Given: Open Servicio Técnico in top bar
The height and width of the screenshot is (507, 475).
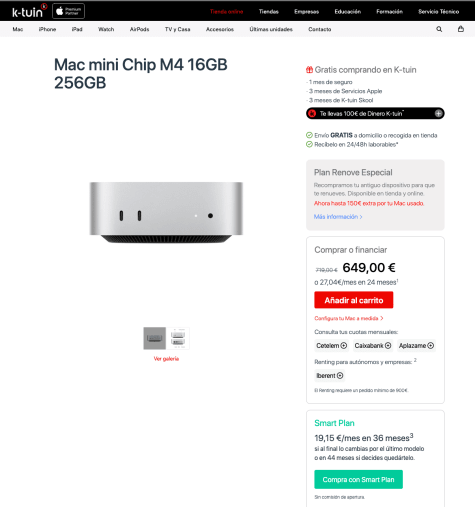Looking at the screenshot, I should pyautogui.click(x=438, y=12).
